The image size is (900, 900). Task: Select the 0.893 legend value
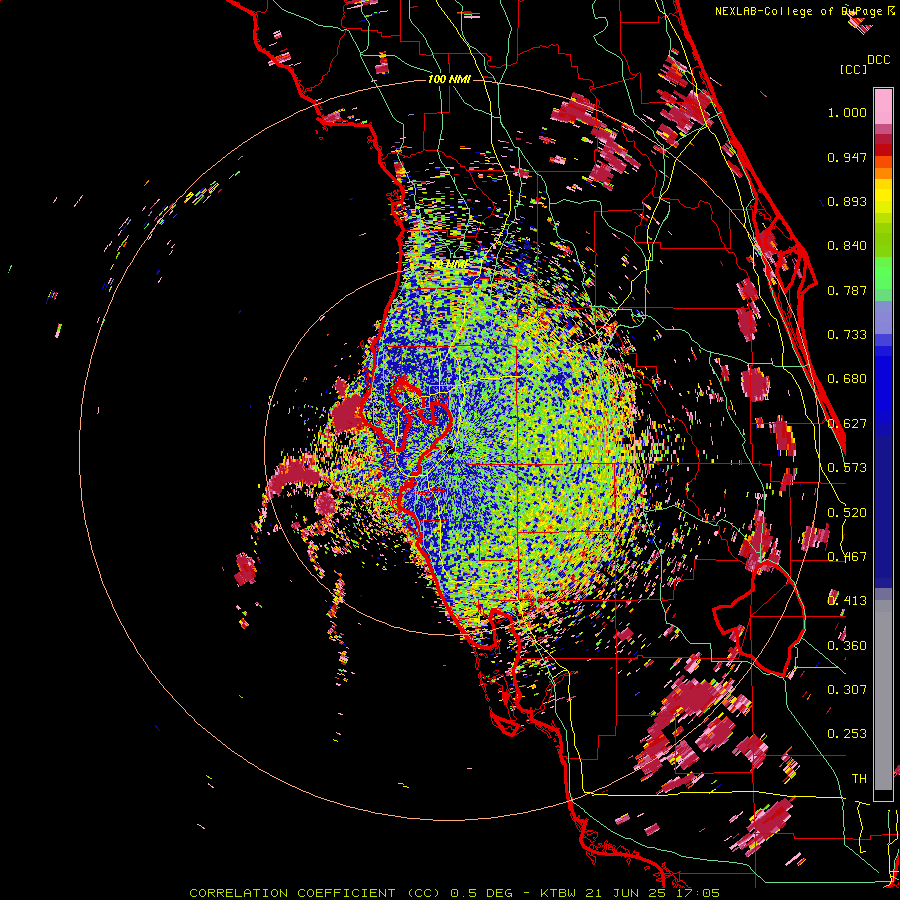[847, 201]
